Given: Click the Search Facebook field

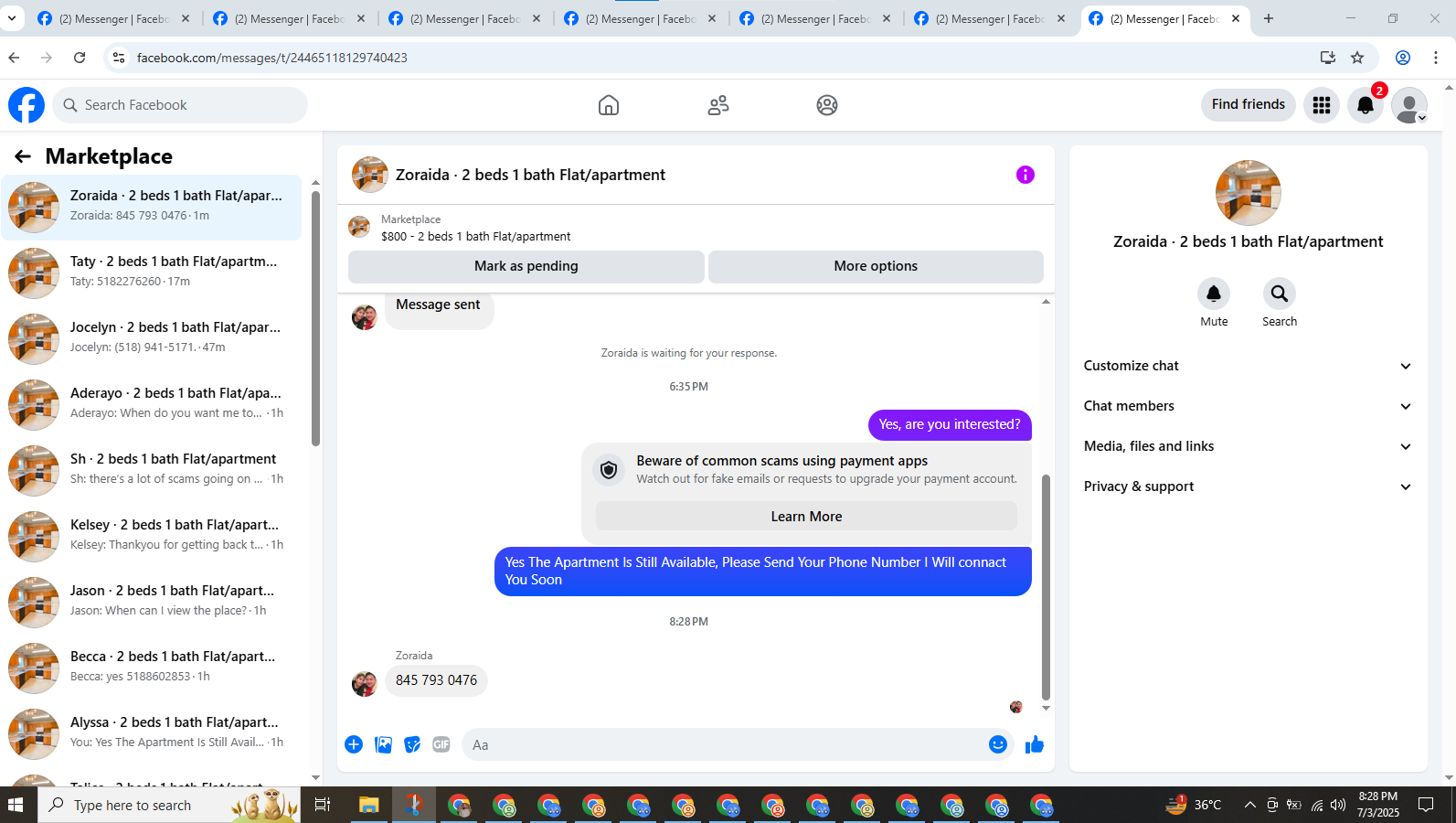Looking at the screenshot, I should click(180, 105).
